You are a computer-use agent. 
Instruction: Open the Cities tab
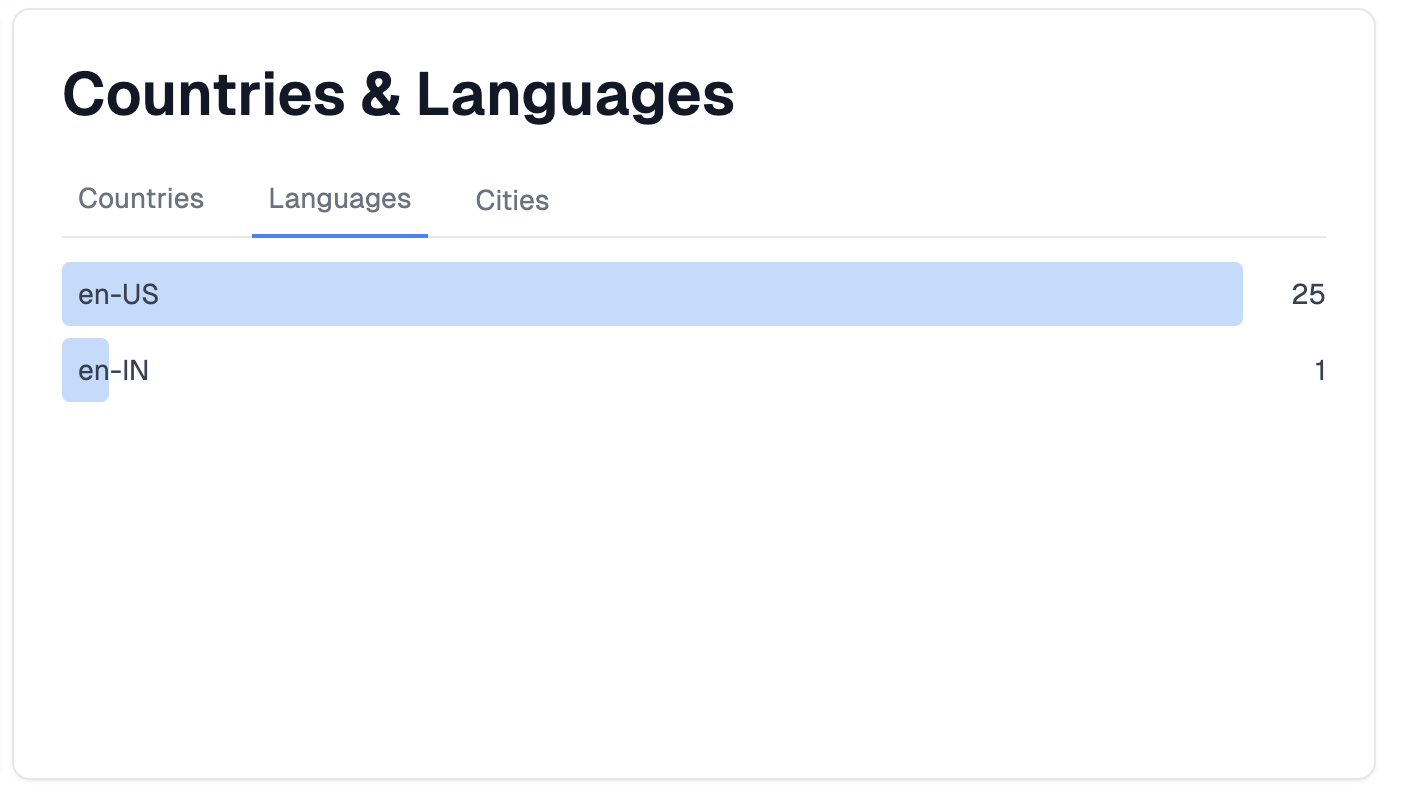(x=512, y=200)
